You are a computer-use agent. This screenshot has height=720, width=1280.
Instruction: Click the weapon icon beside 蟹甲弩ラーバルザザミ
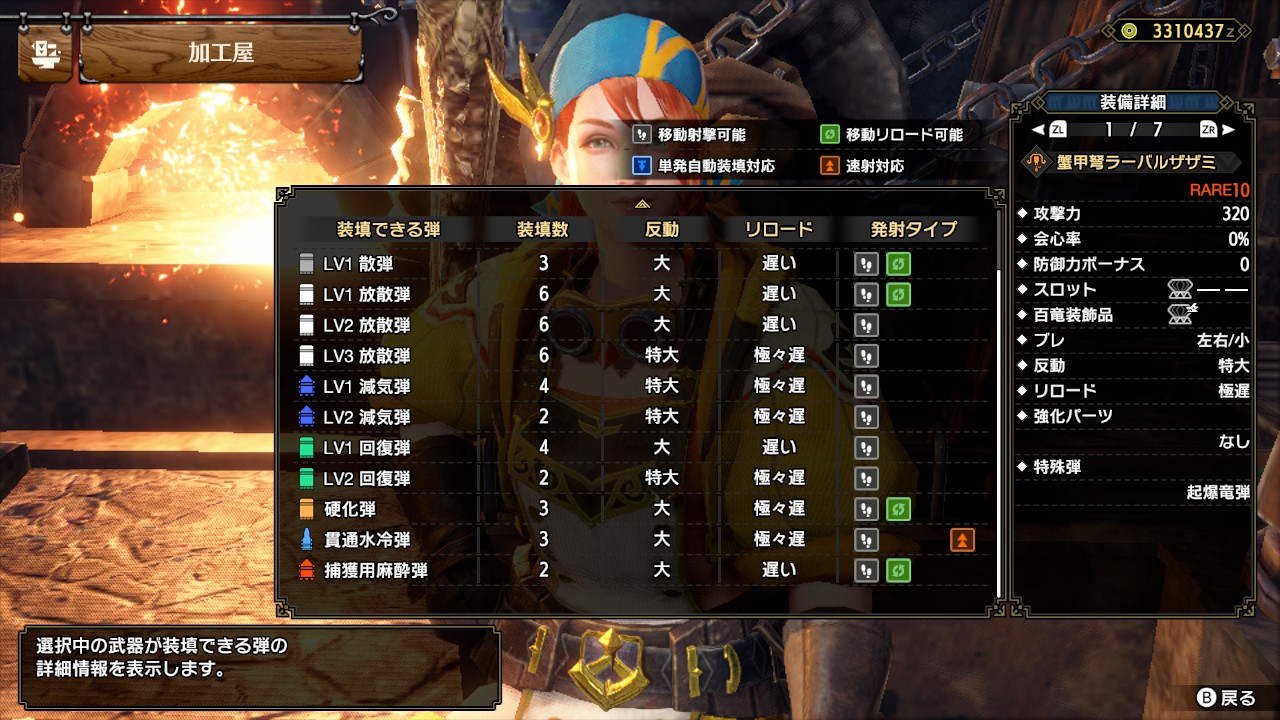click(1038, 163)
